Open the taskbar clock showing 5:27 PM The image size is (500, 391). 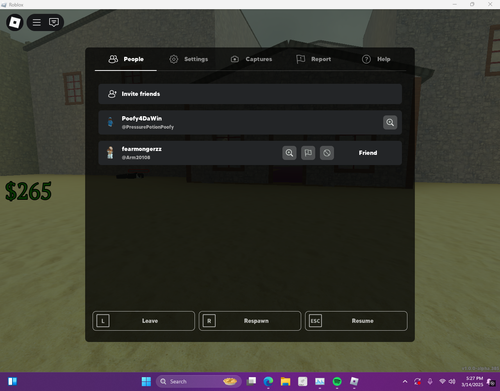472,382
